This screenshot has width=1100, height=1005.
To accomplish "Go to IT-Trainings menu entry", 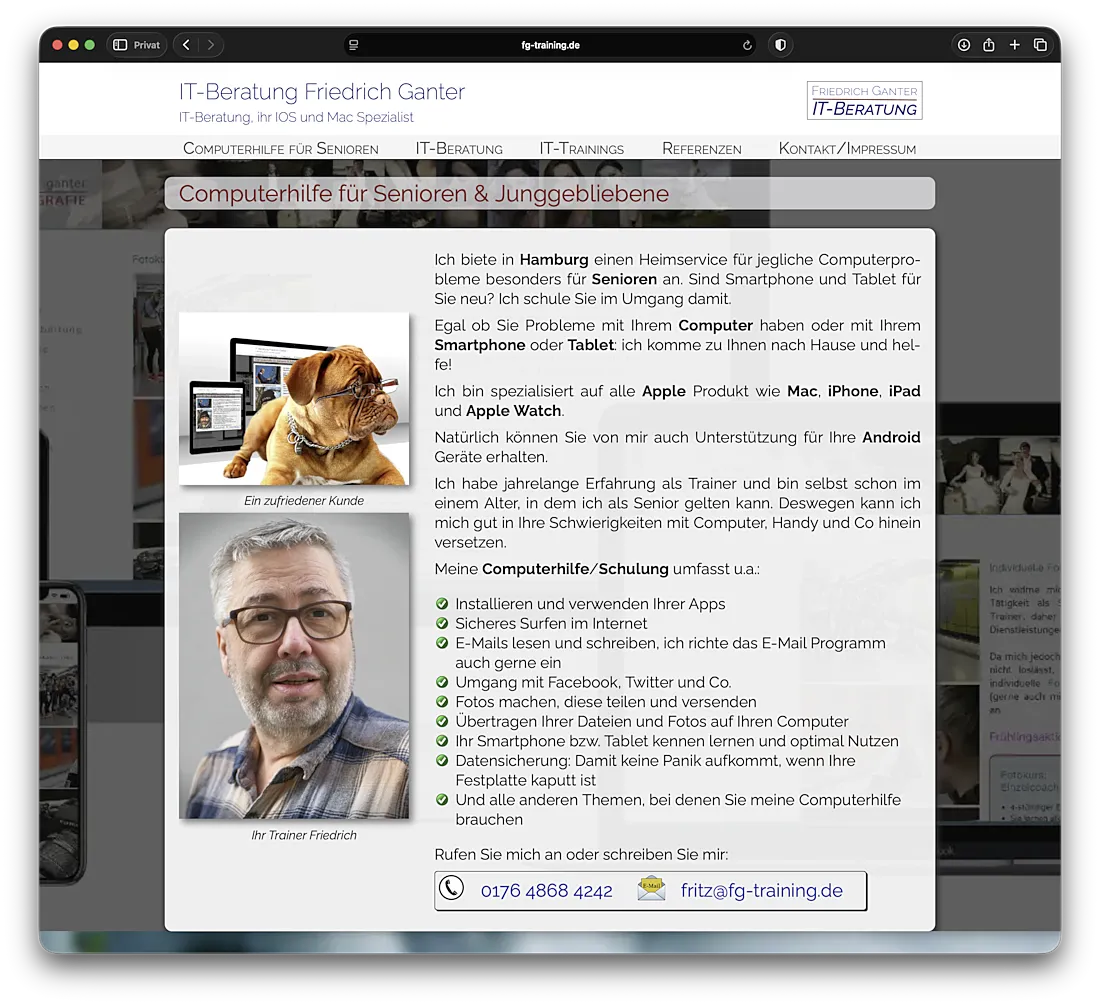I will point(581,149).
